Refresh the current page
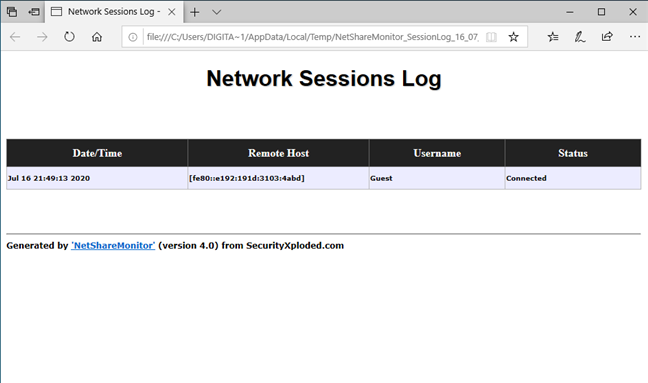The height and width of the screenshot is (383, 648). (x=69, y=37)
